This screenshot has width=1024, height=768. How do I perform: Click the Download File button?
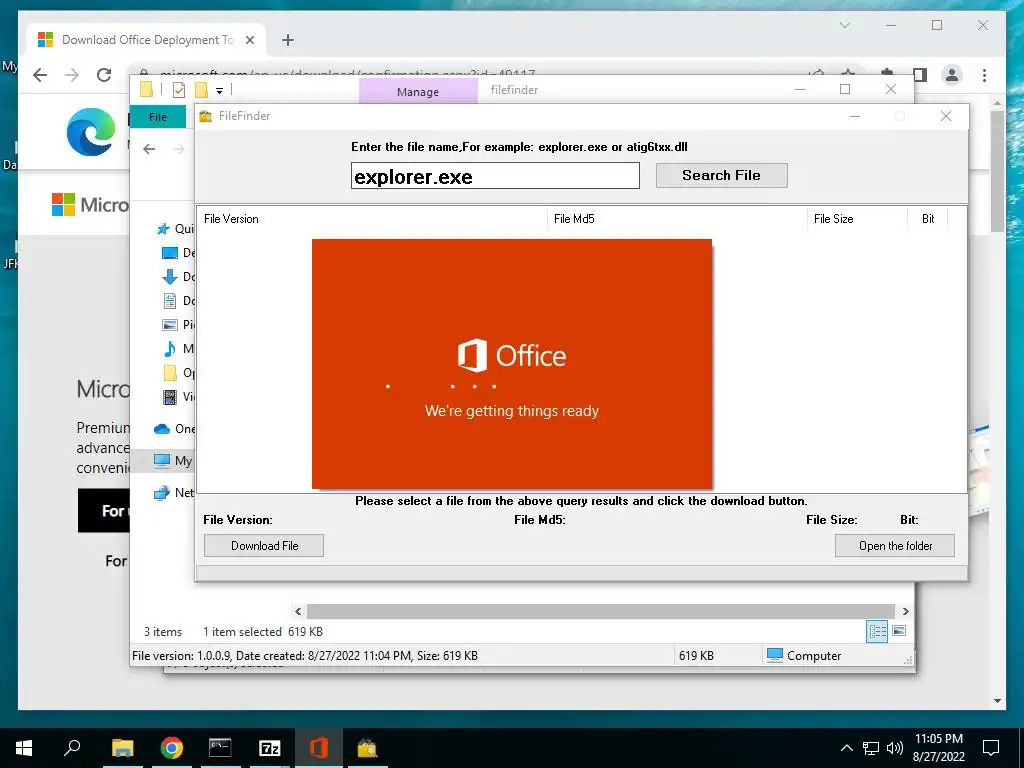264,546
